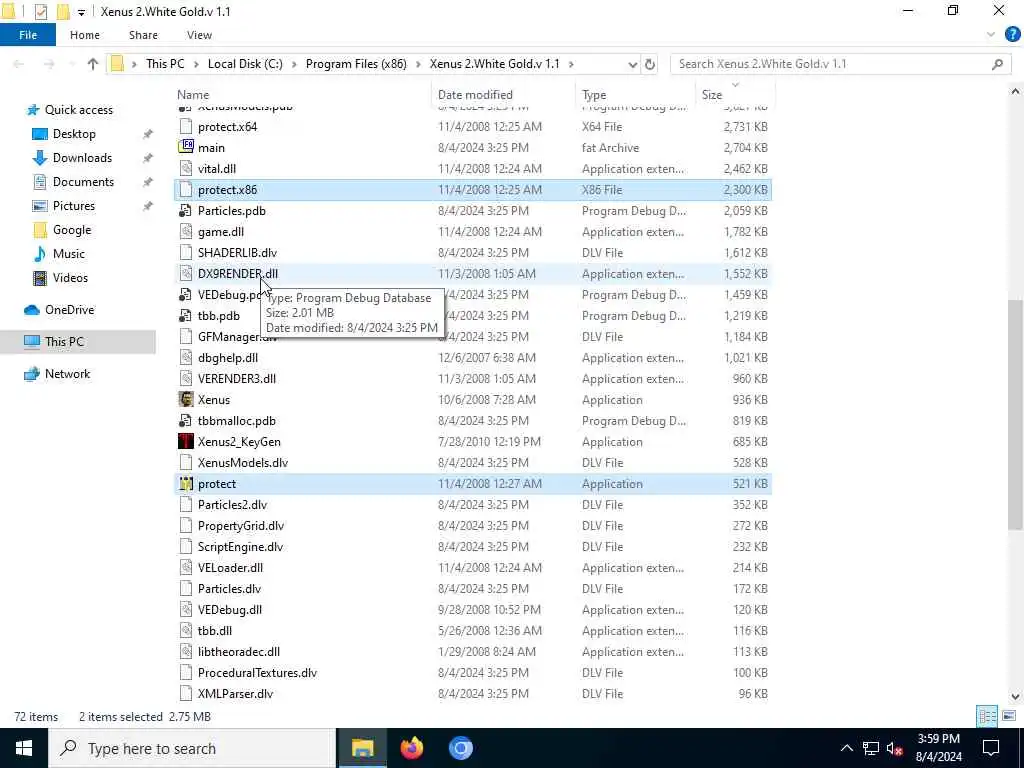
Task: Switch to the View ribbon tab
Action: pyautogui.click(x=199, y=35)
